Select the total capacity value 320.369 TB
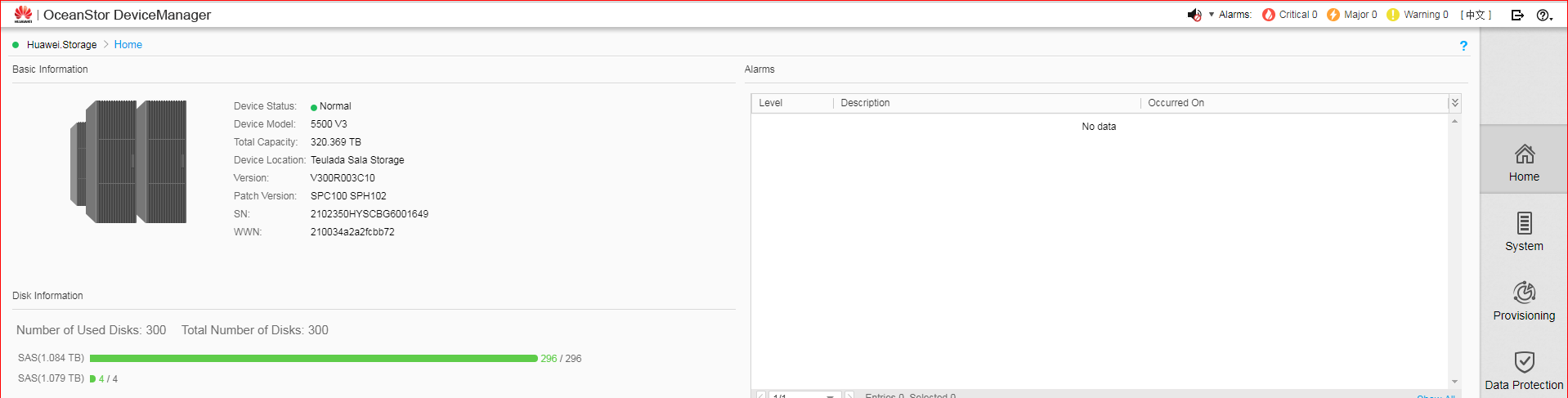Viewport: 1568px width, 398px height. 336,142
